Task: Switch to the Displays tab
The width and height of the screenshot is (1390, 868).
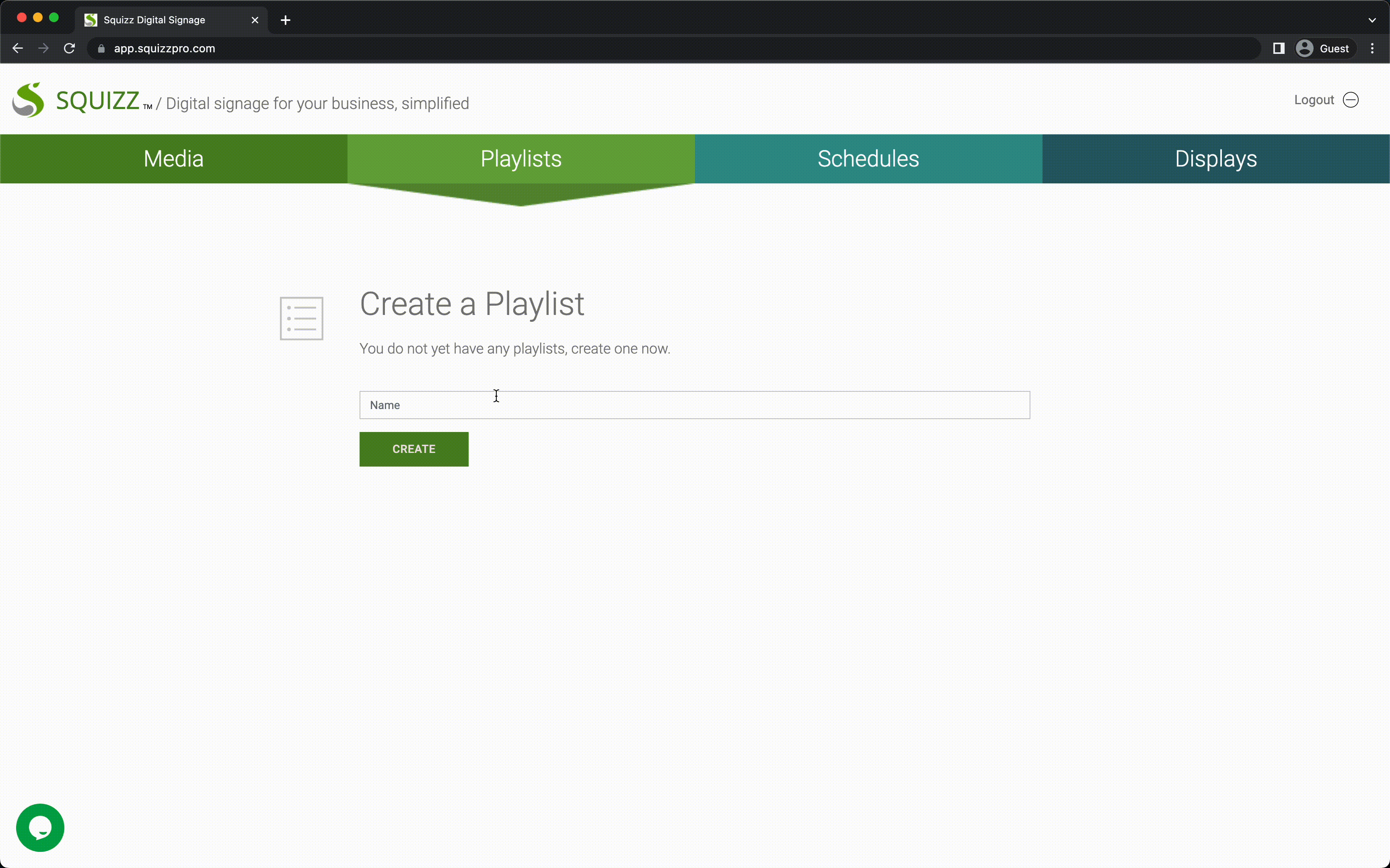Action: pyautogui.click(x=1216, y=158)
